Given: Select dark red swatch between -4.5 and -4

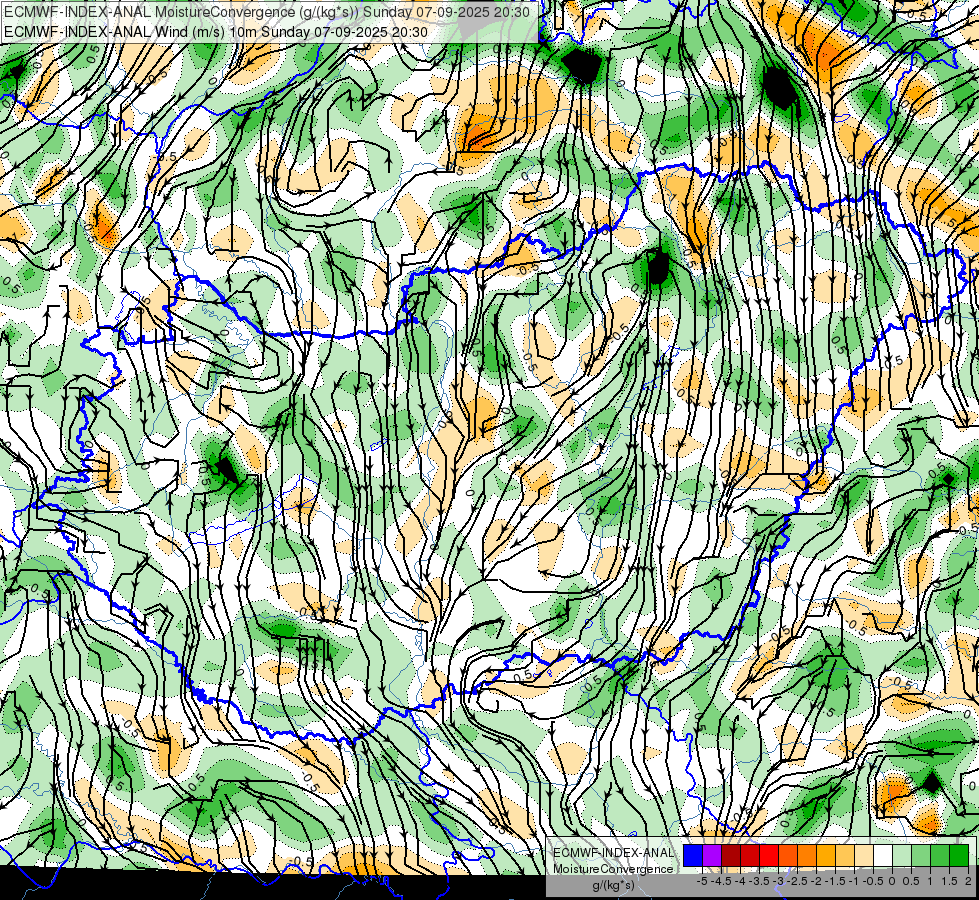Looking at the screenshot, I should 731,855.
